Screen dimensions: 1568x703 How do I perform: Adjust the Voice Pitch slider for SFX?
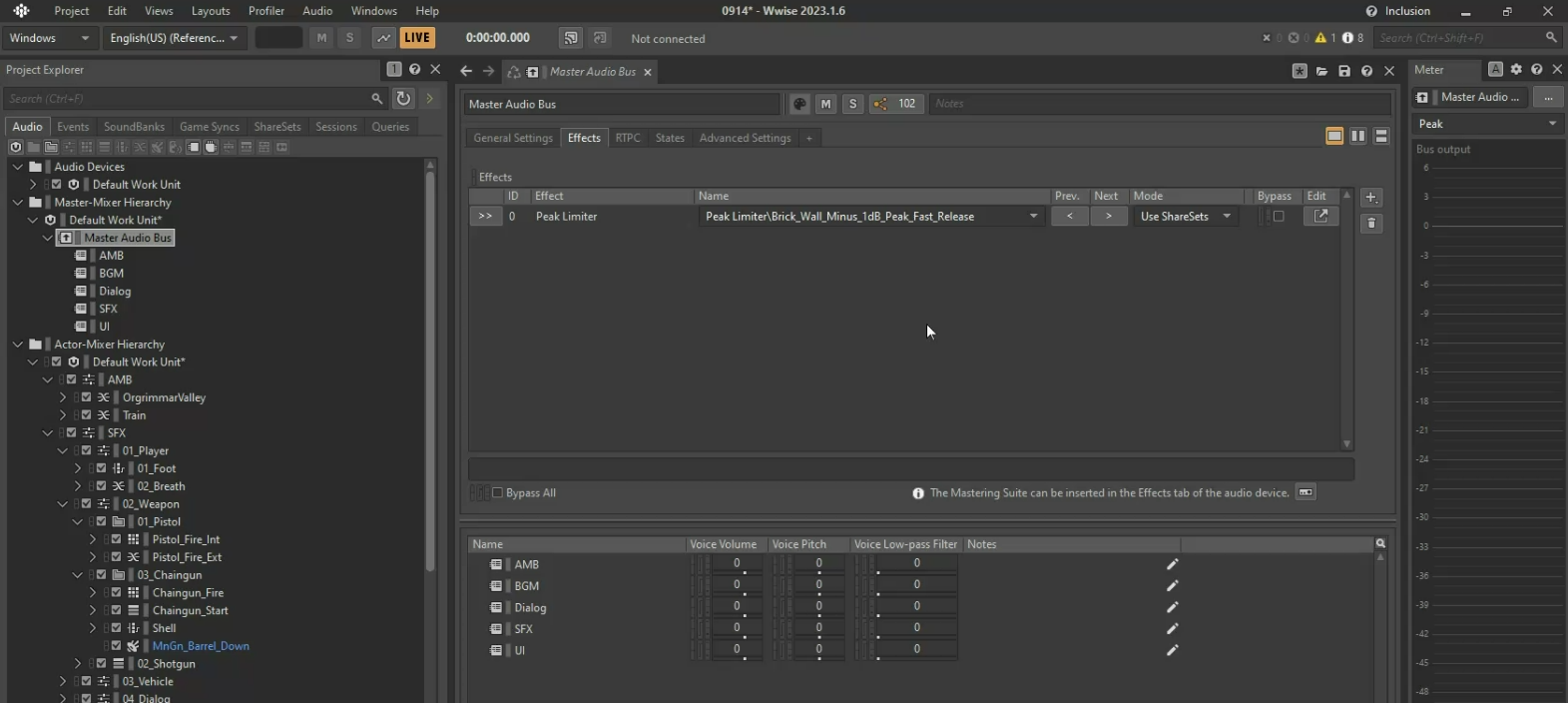pos(818,628)
